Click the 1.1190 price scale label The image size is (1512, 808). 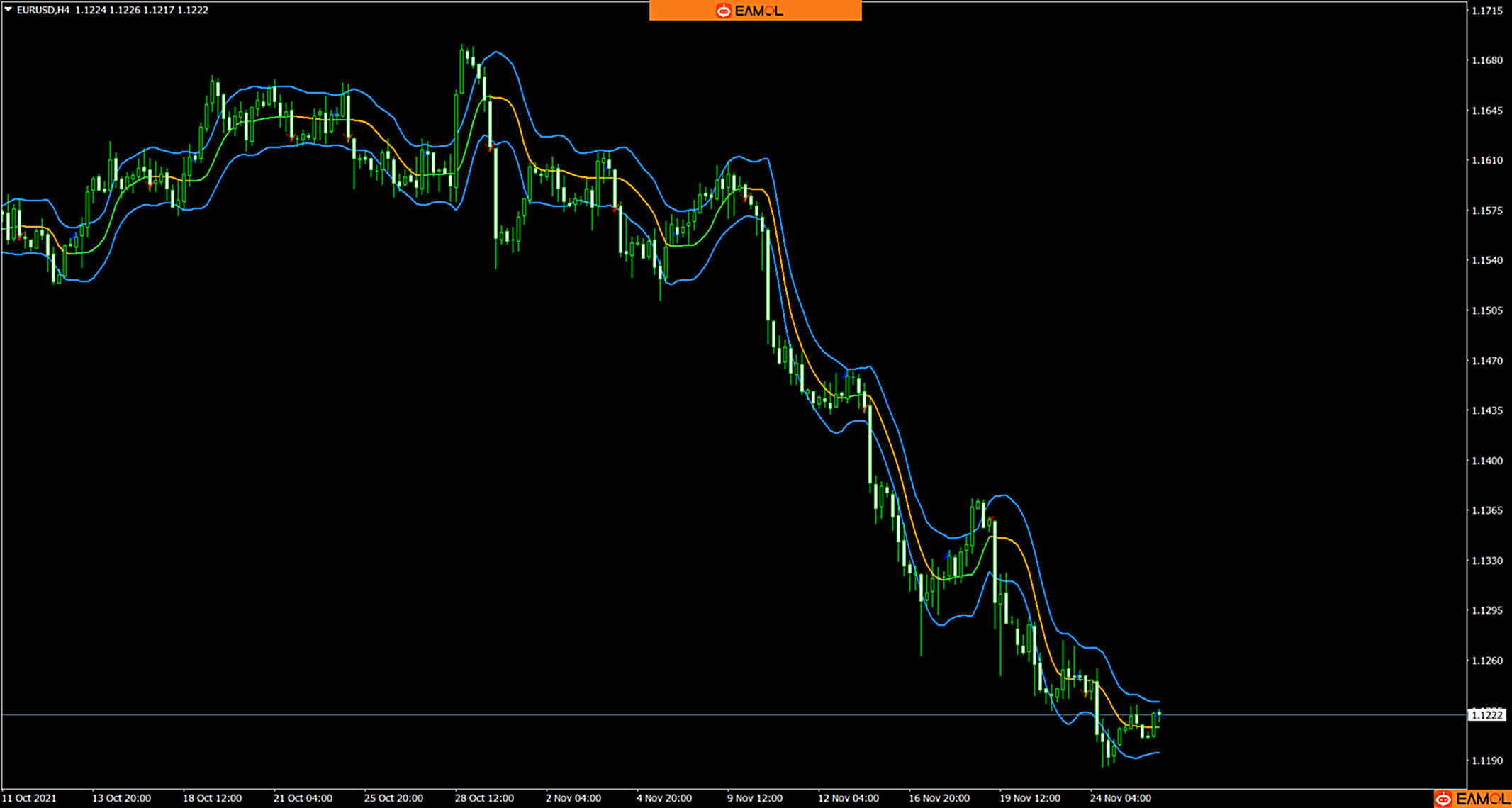tap(1487, 761)
